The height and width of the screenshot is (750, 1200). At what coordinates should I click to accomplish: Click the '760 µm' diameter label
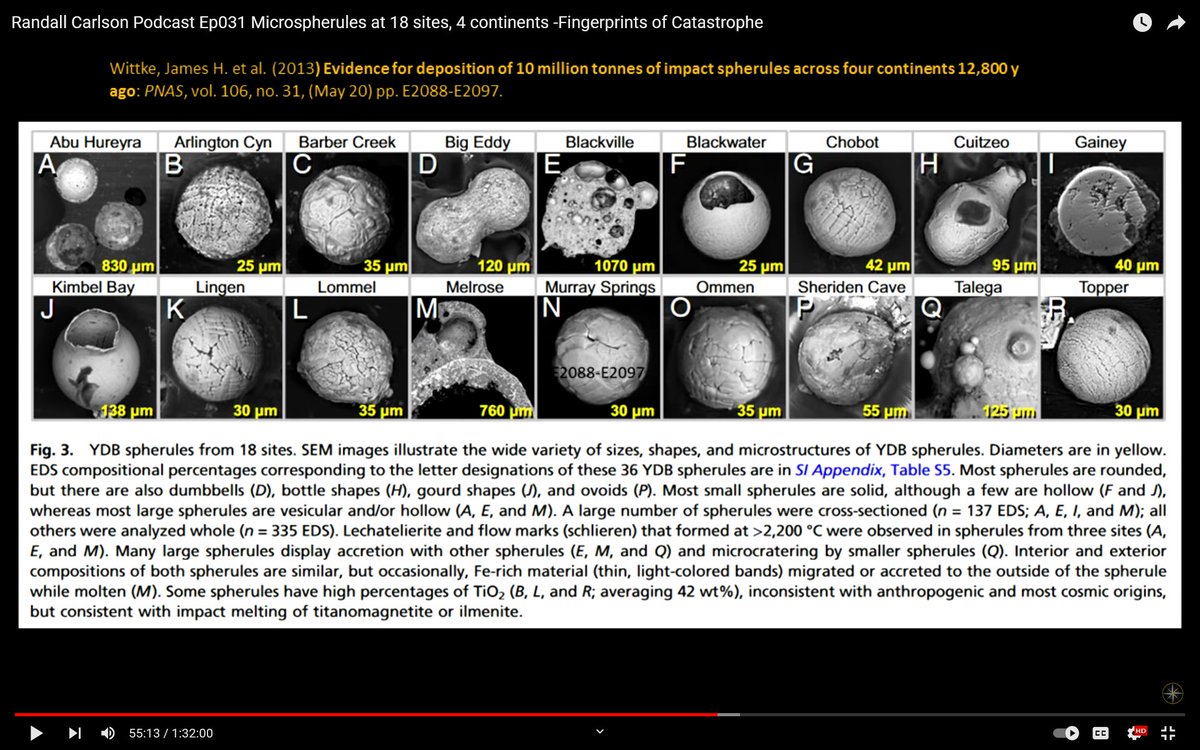point(506,411)
